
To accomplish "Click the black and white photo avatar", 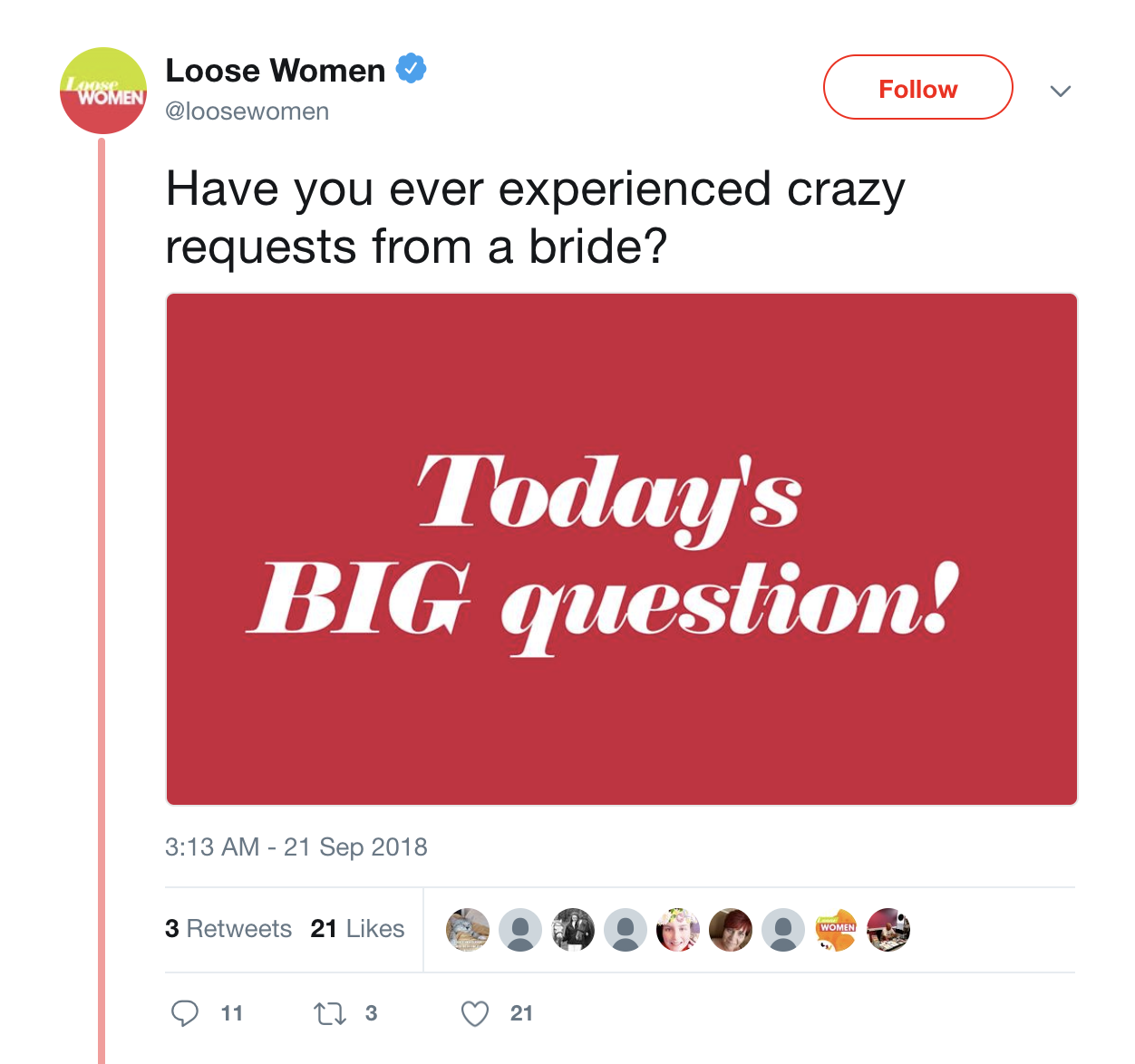I will pyautogui.click(x=573, y=930).
